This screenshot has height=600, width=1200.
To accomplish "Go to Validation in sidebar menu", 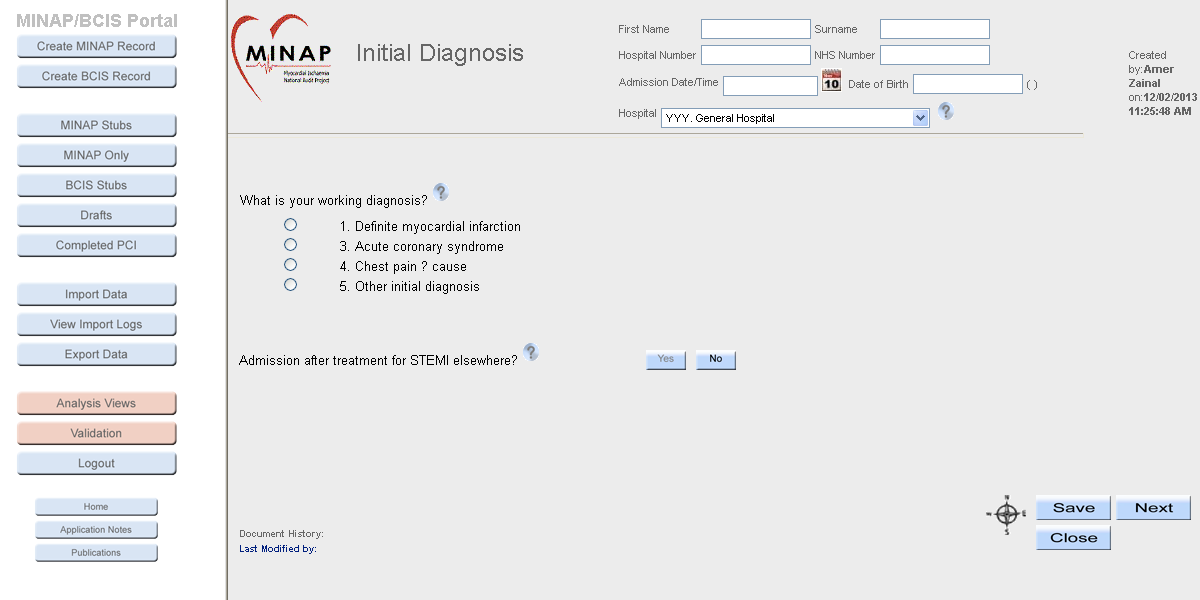I will [x=97, y=434].
